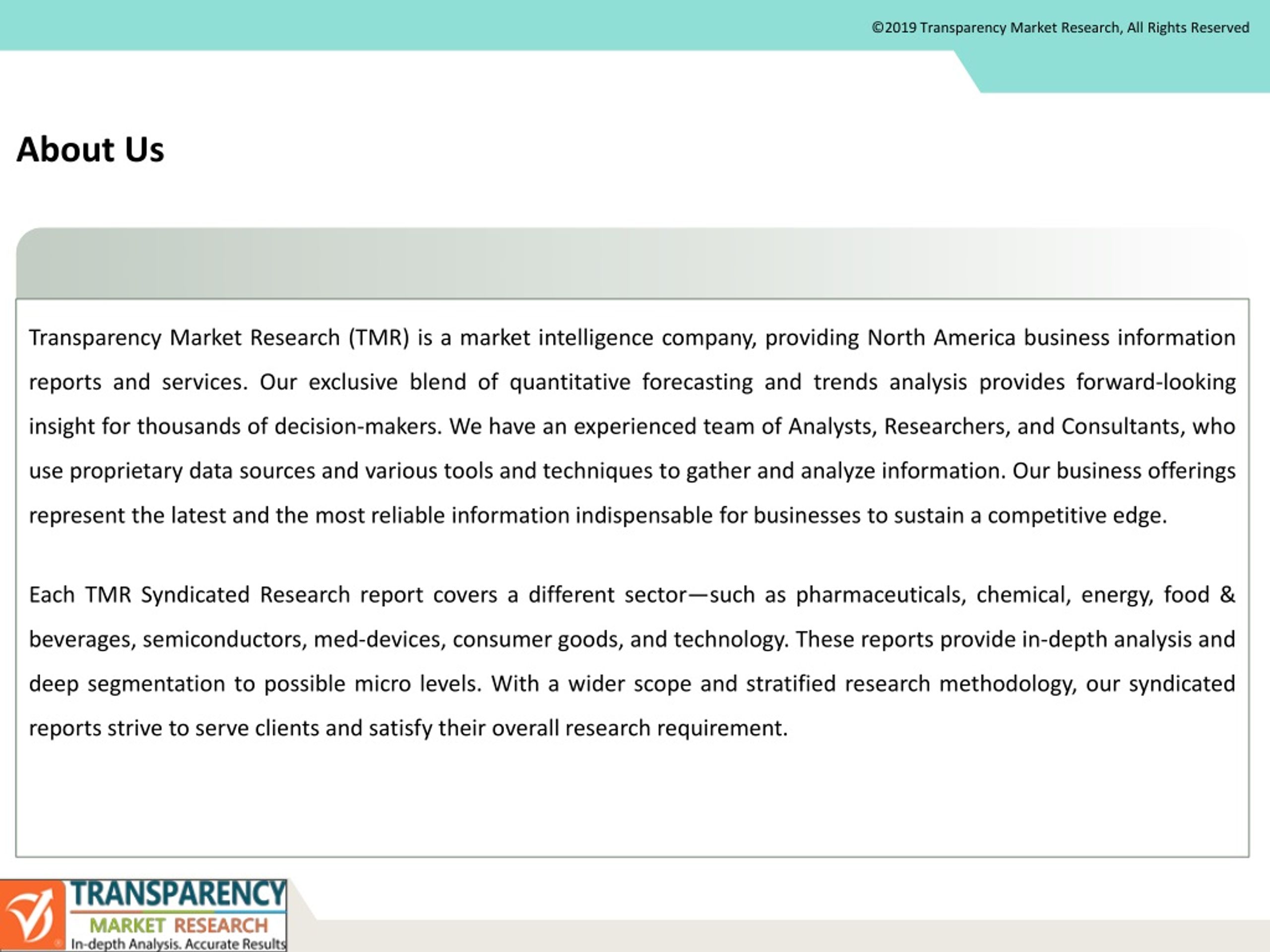Click the "TRANSPARENCY" wordmark in logo
Image resolution: width=1270 pixels, height=952 pixels.
178,894
